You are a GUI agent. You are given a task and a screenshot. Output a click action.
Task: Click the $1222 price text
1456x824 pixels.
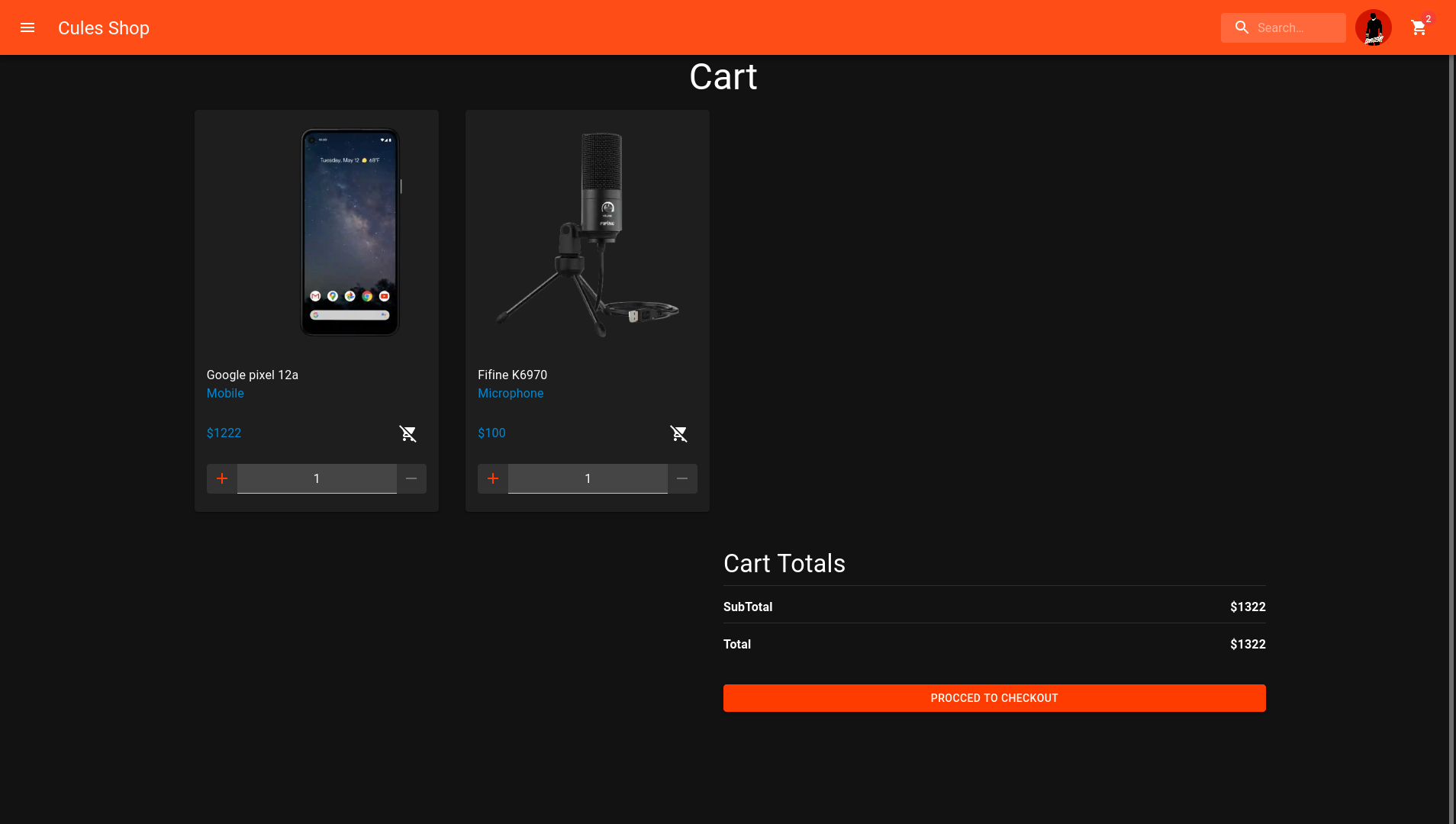[224, 433]
